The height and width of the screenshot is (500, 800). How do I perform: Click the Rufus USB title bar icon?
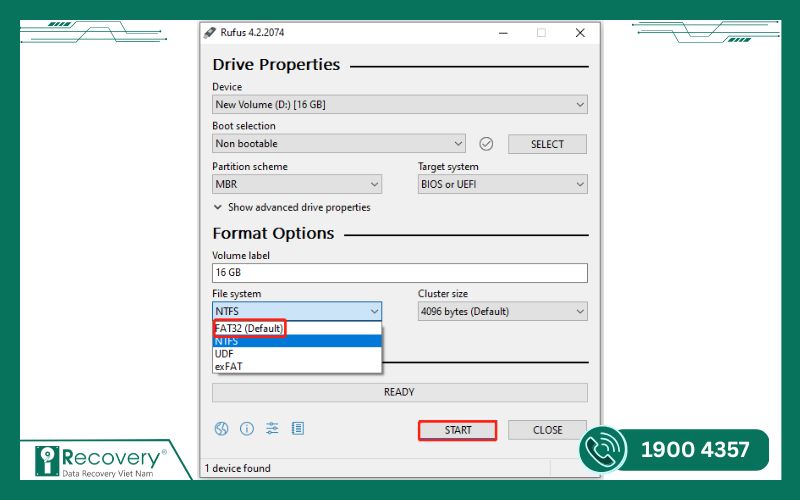(x=210, y=33)
